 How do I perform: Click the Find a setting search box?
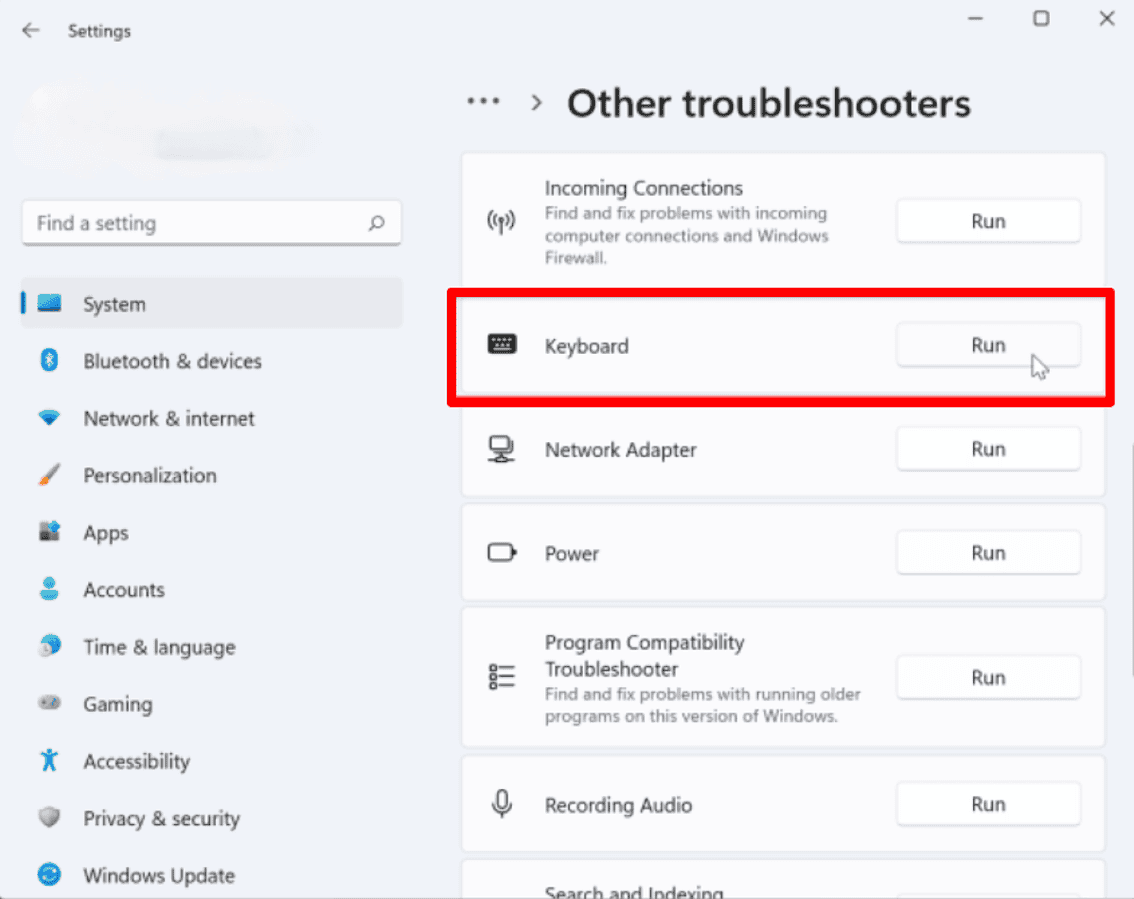pos(211,223)
